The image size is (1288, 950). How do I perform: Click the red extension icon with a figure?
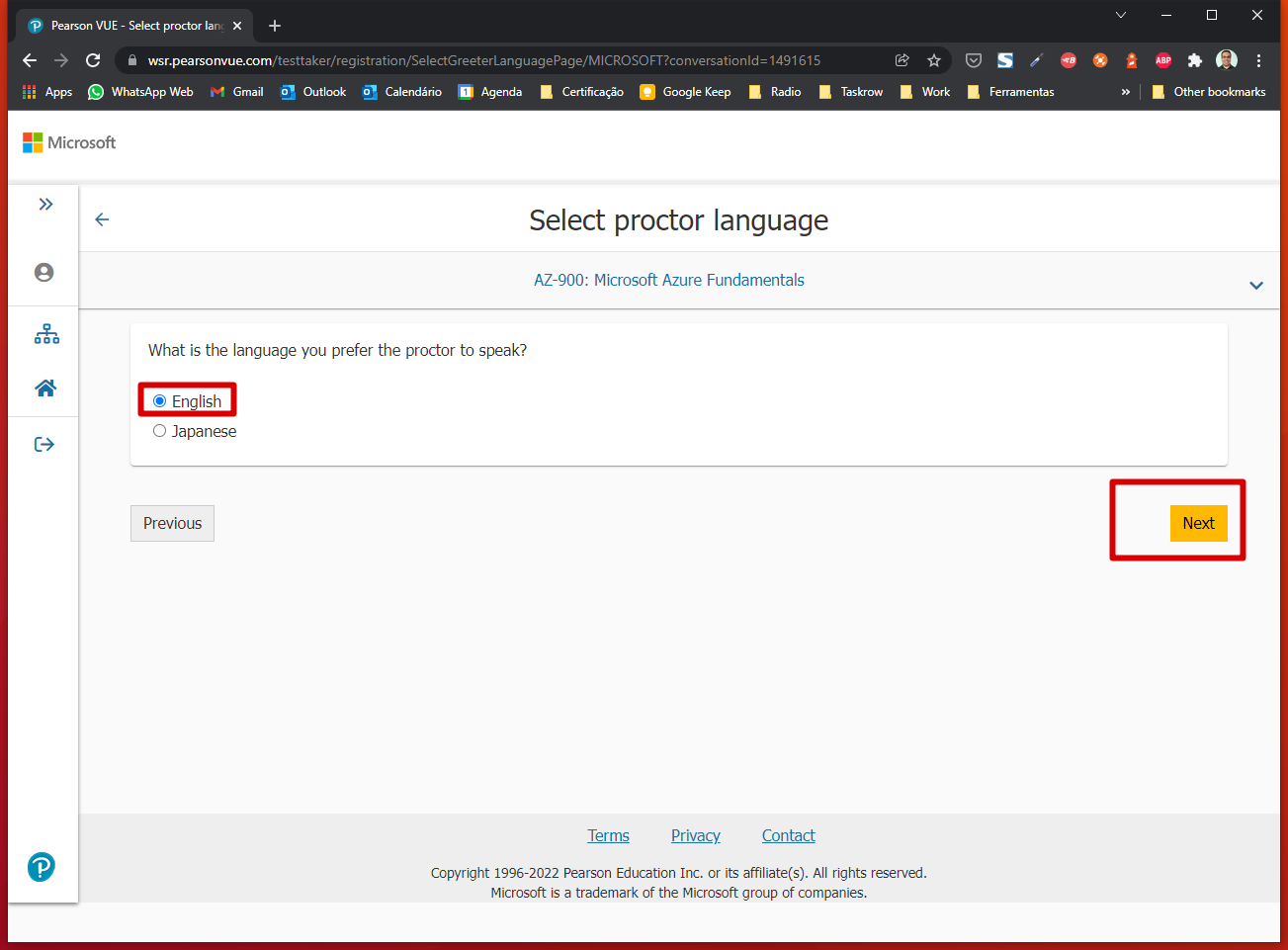(1132, 60)
